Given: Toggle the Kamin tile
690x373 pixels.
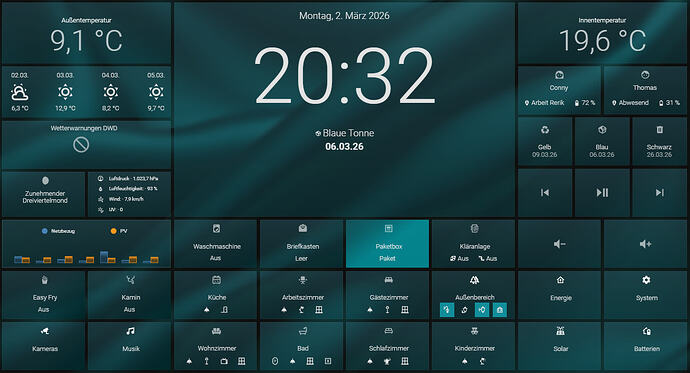Looking at the screenshot, I should click(130, 295).
